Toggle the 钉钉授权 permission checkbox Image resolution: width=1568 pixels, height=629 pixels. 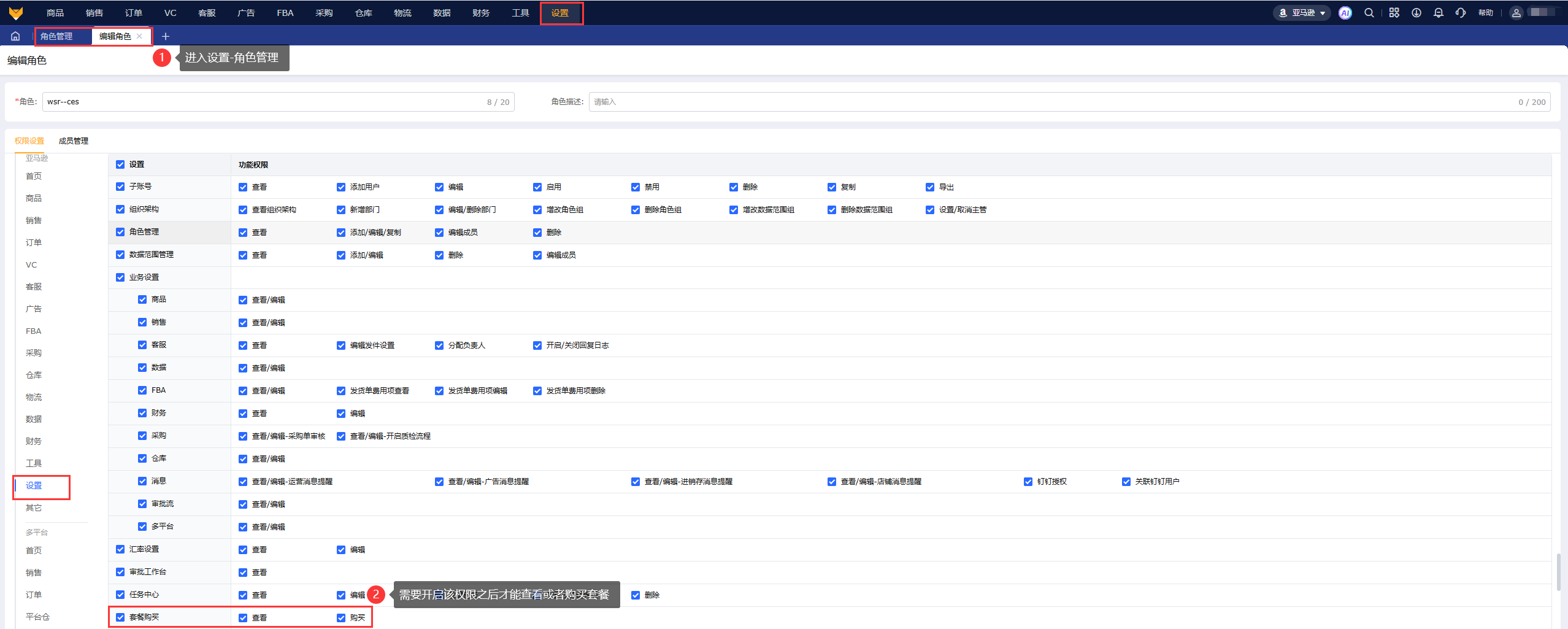1028,482
